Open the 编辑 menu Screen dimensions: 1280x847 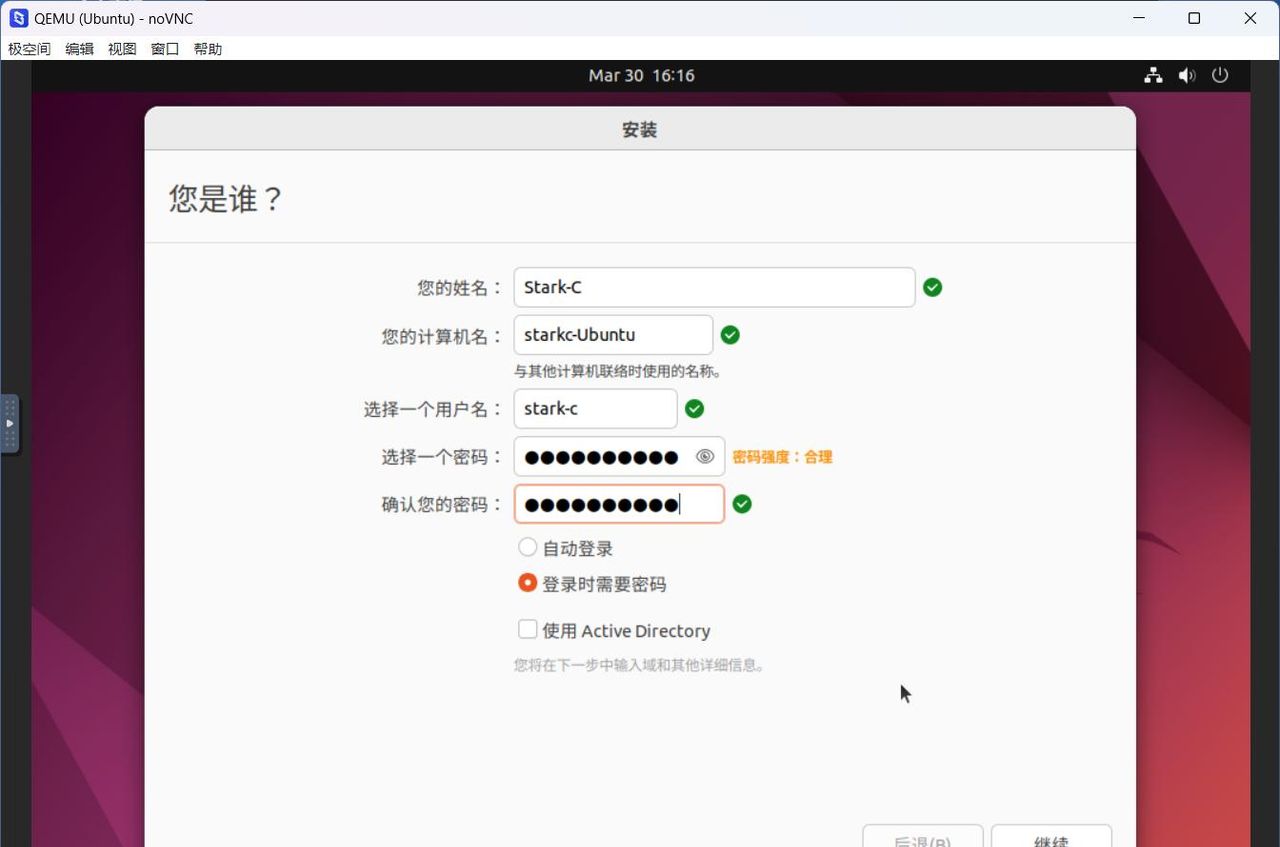79,49
